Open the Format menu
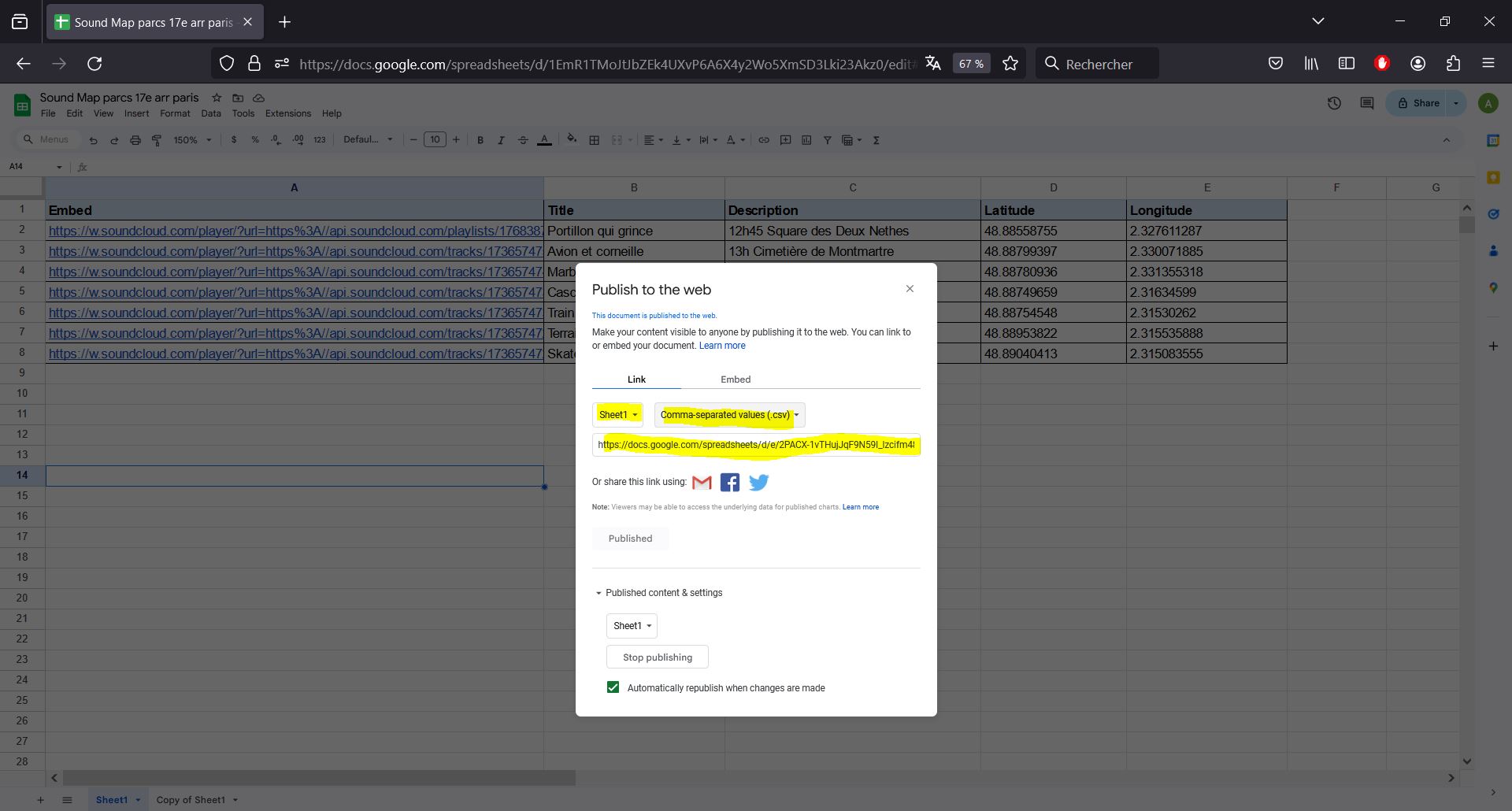This screenshot has width=1512, height=811. (x=175, y=113)
